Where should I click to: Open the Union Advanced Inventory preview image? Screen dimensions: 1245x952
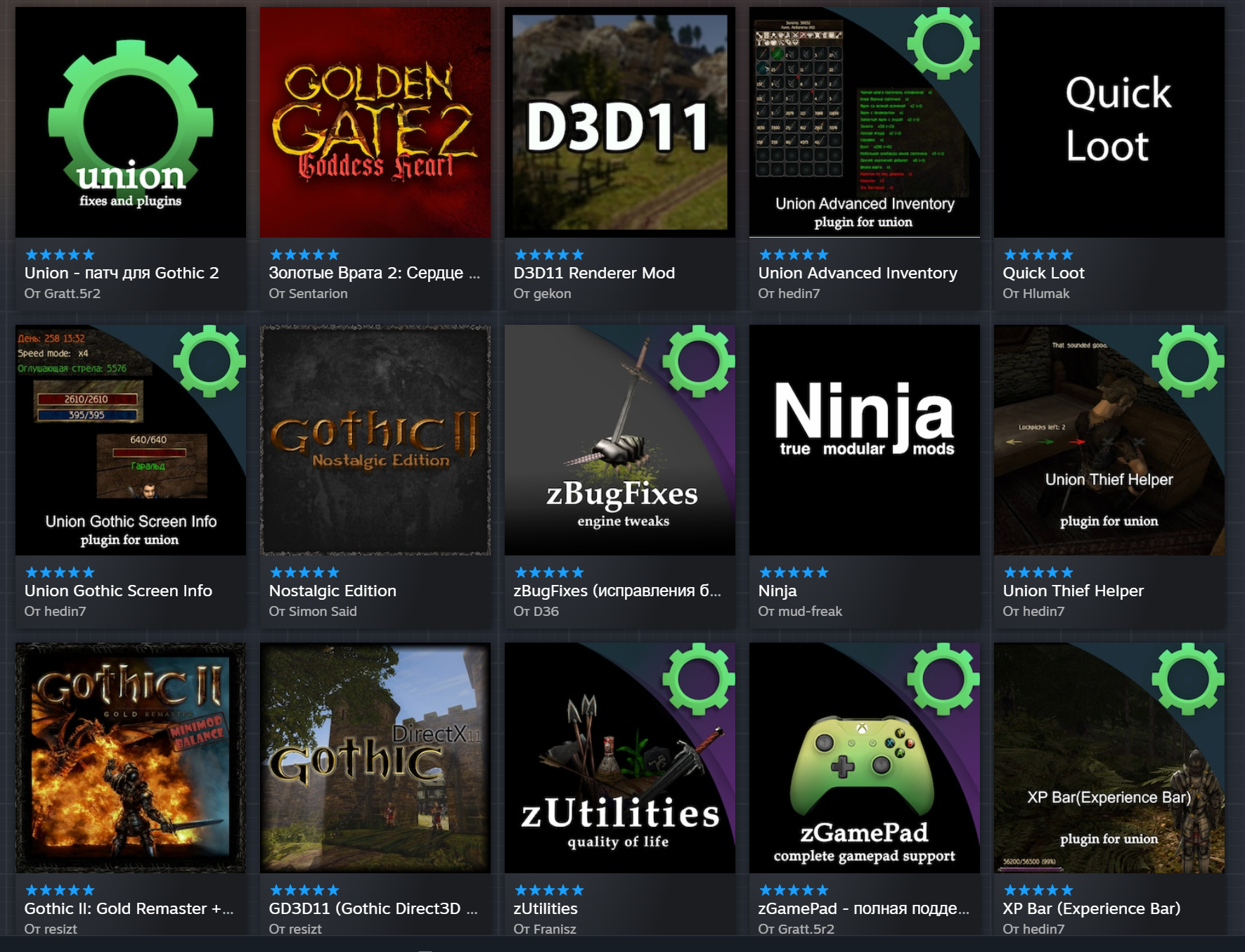865,122
